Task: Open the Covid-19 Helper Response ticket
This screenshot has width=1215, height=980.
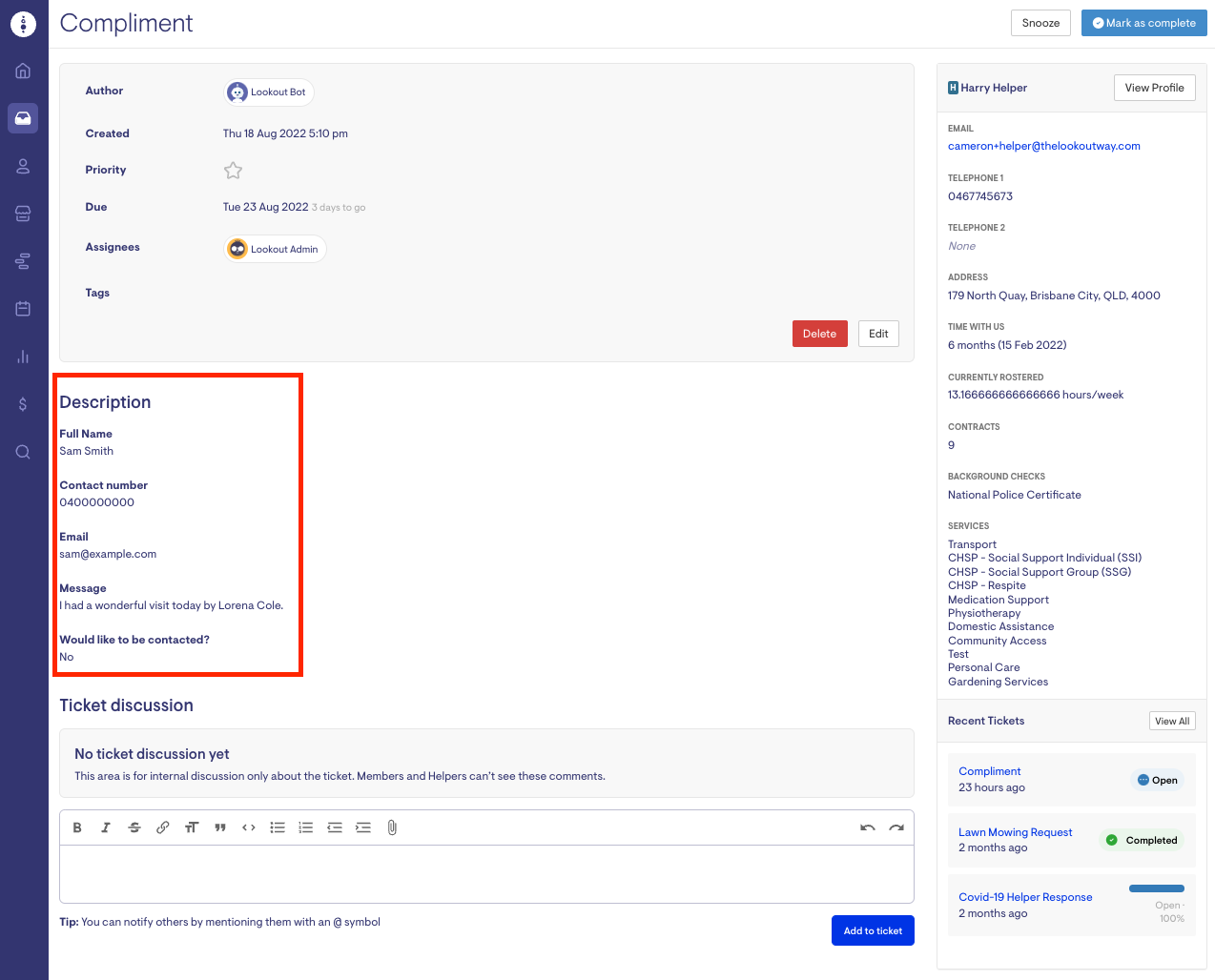Action: point(1025,897)
